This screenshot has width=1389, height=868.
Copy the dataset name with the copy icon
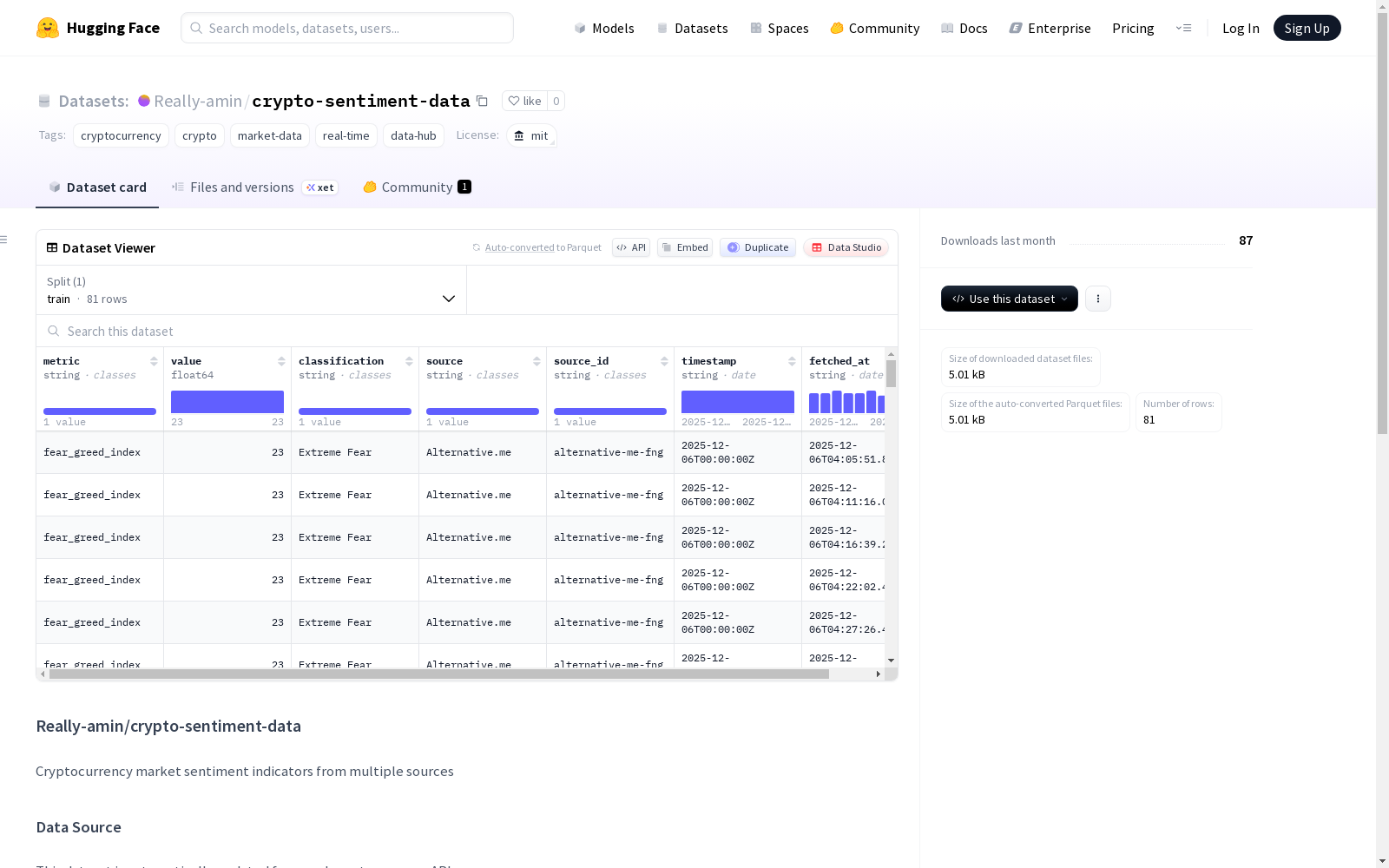482,101
